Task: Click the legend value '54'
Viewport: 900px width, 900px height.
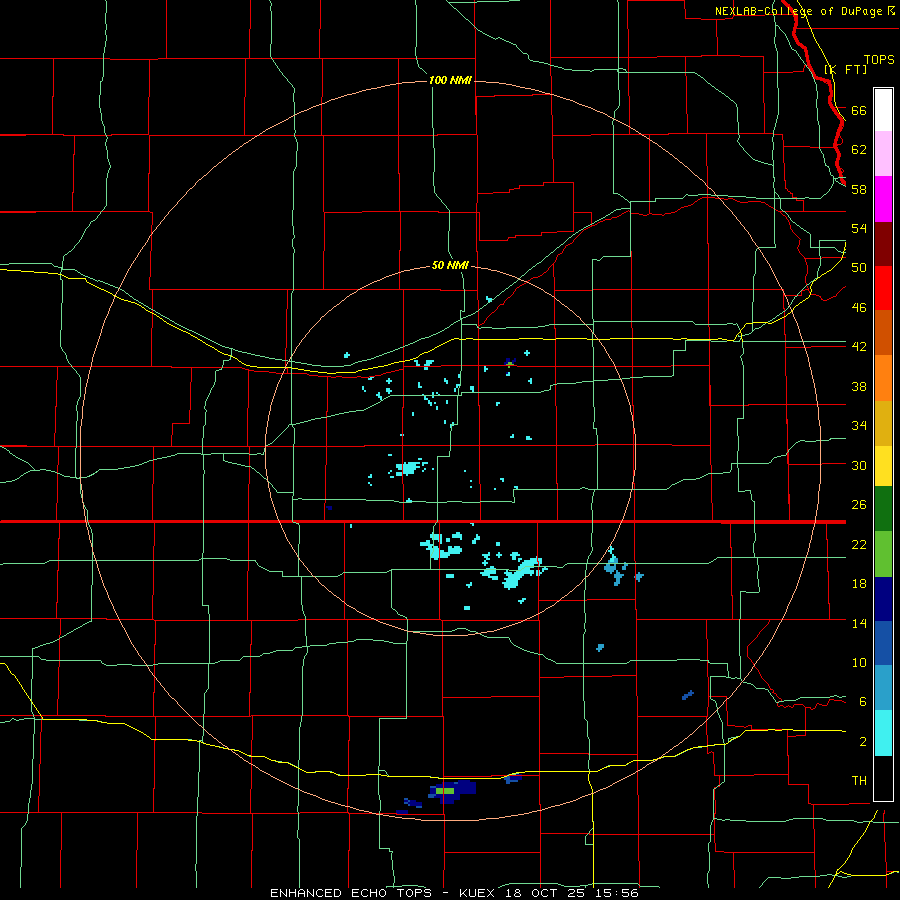Action: (x=859, y=228)
